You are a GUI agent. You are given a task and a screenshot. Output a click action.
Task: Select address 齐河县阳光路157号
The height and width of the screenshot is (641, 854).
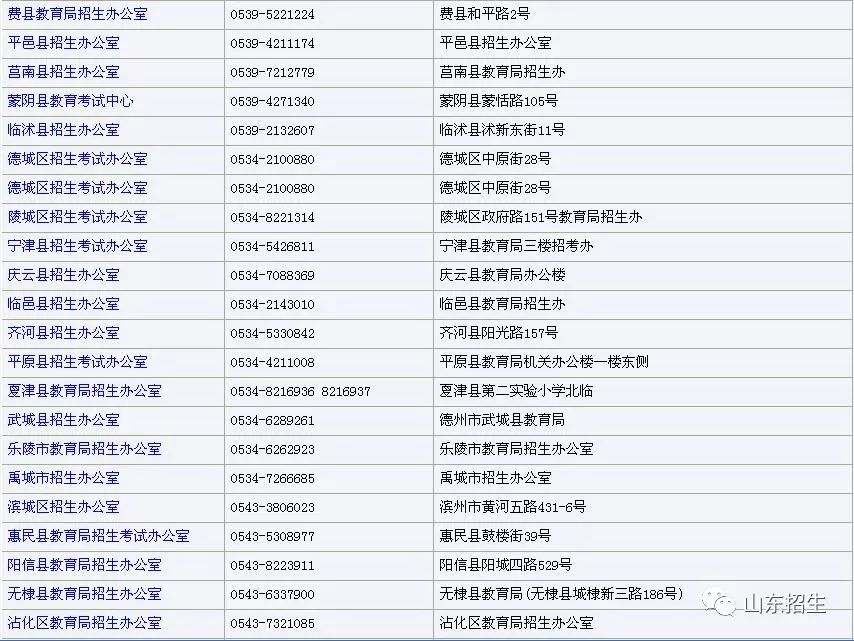[499, 333]
